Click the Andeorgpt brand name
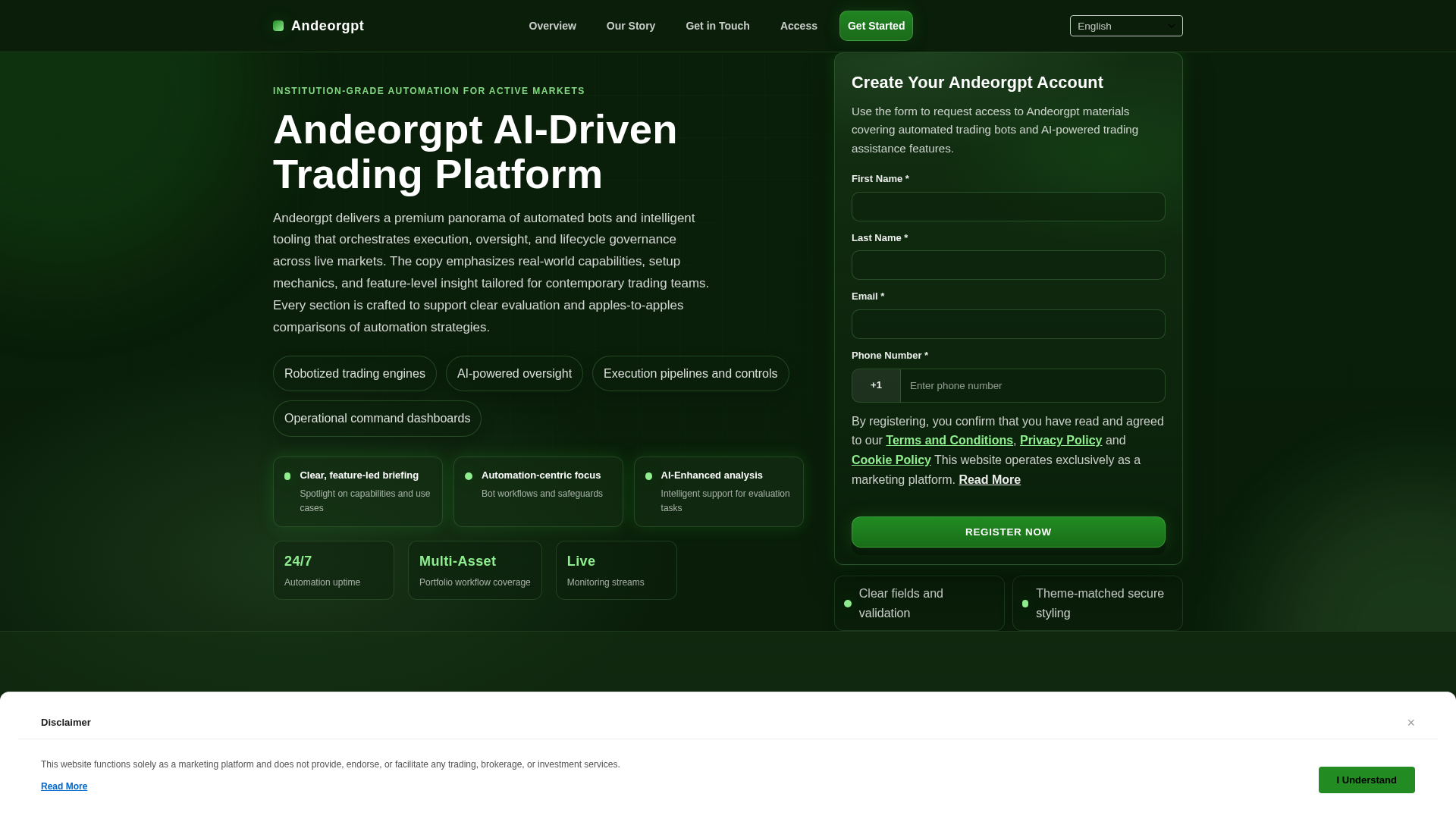Image resolution: width=1456 pixels, height=819 pixels. [x=328, y=26]
